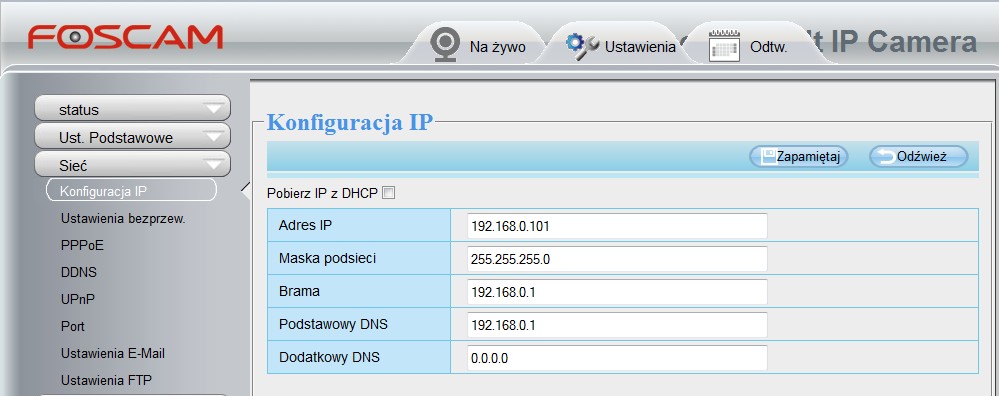Click the Podstawowy DNS label
The height and width of the screenshot is (396, 999).
pos(333,325)
